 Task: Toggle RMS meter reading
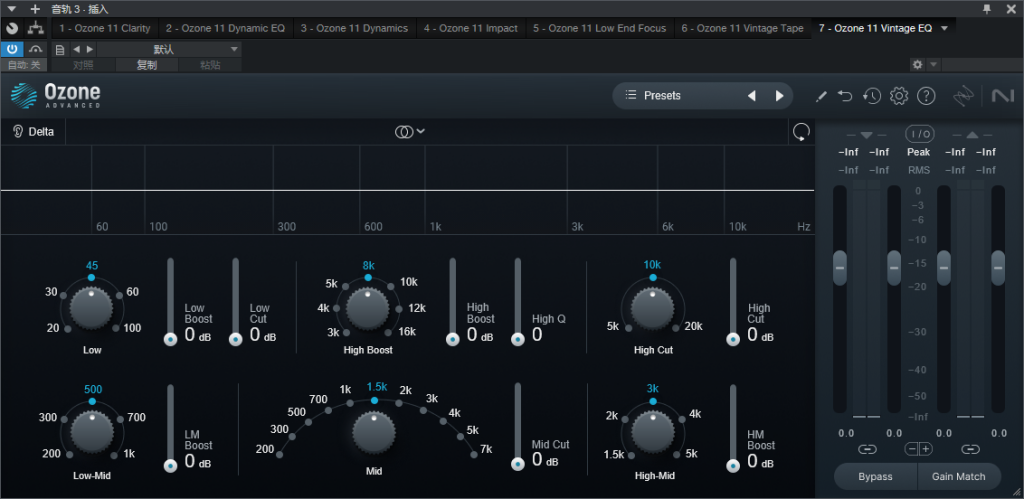coord(918,170)
